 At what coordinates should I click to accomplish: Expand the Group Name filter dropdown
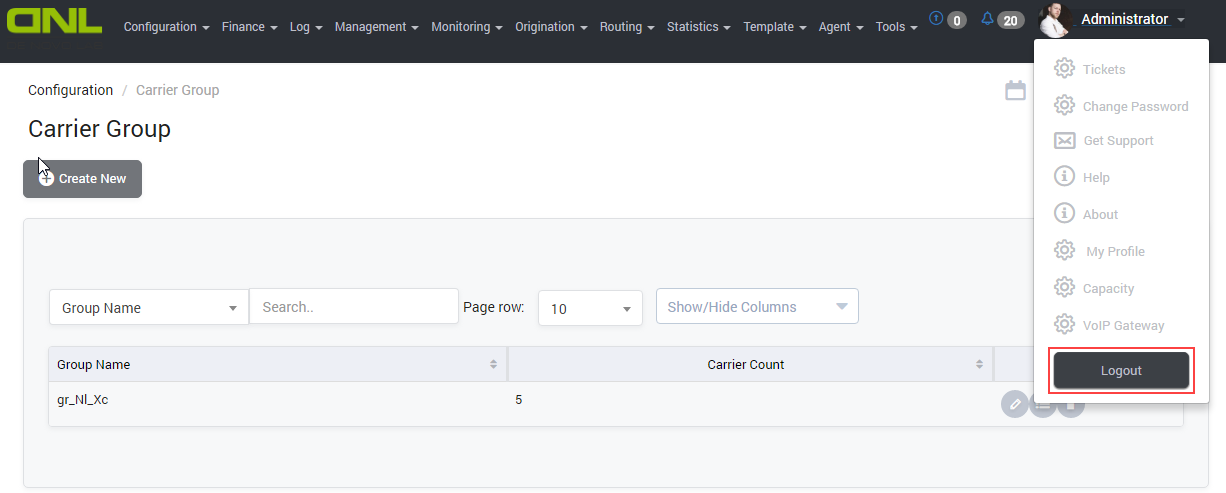[x=148, y=308]
